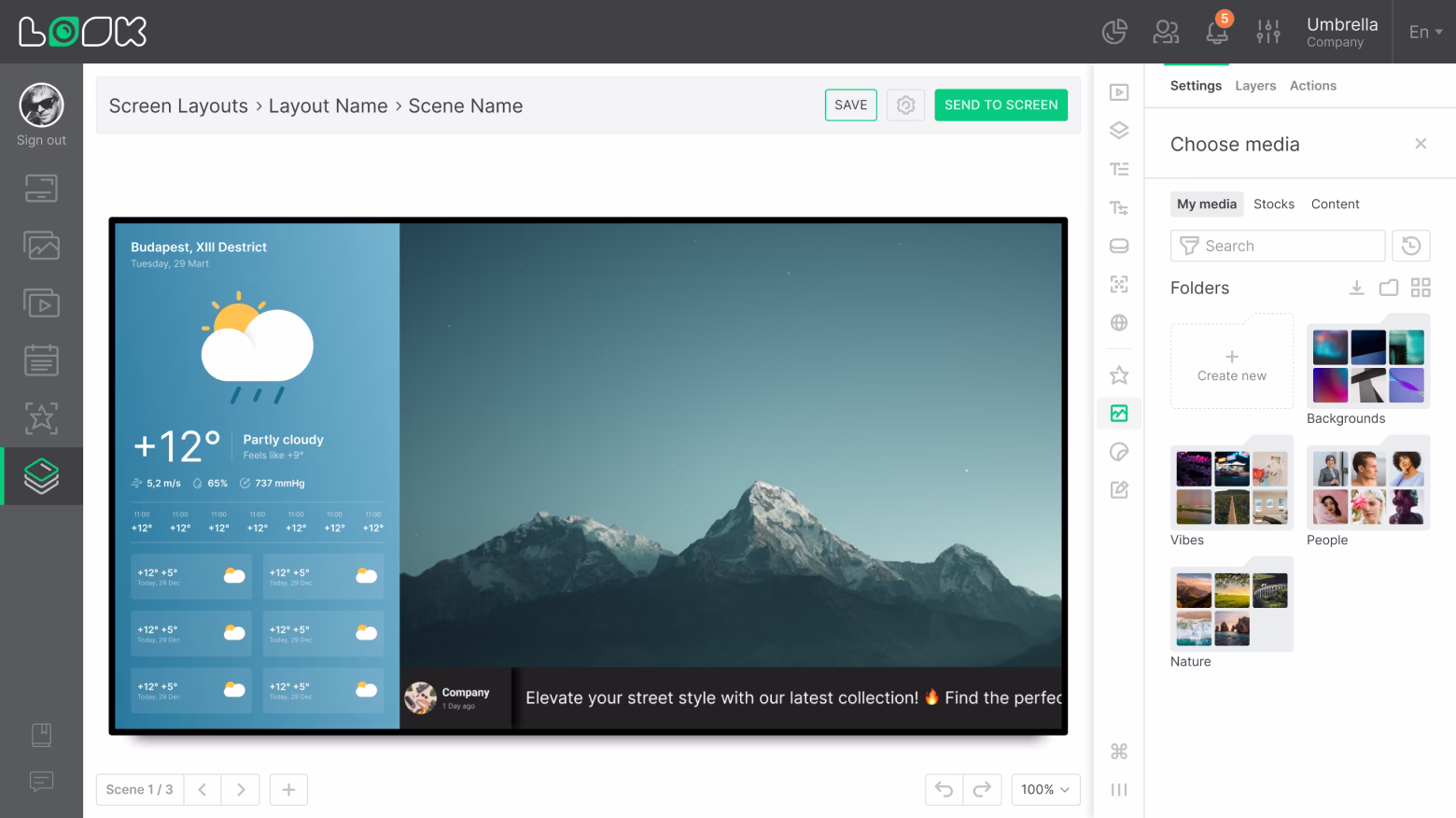Viewport: 1456px width, 818px height.
Task: Open notifications bell with 5 badge
Action: (1217, 30)
